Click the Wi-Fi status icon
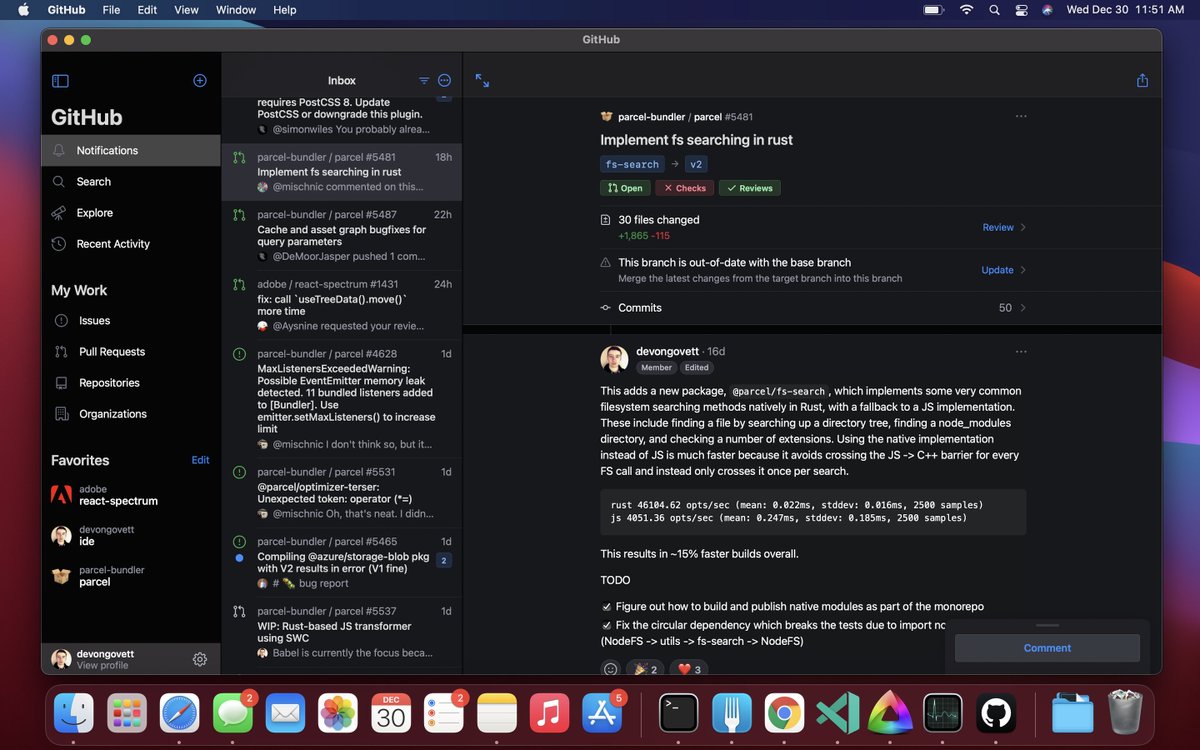This screenshot has width=1200, height=750. click(966, 10)
